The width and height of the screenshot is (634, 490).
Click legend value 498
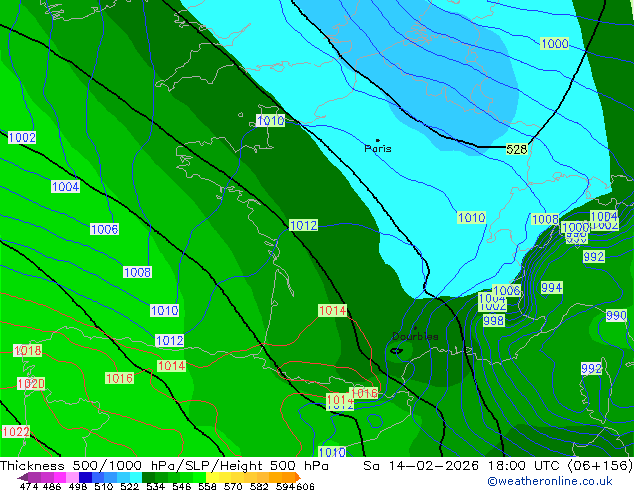pos(79,486)
